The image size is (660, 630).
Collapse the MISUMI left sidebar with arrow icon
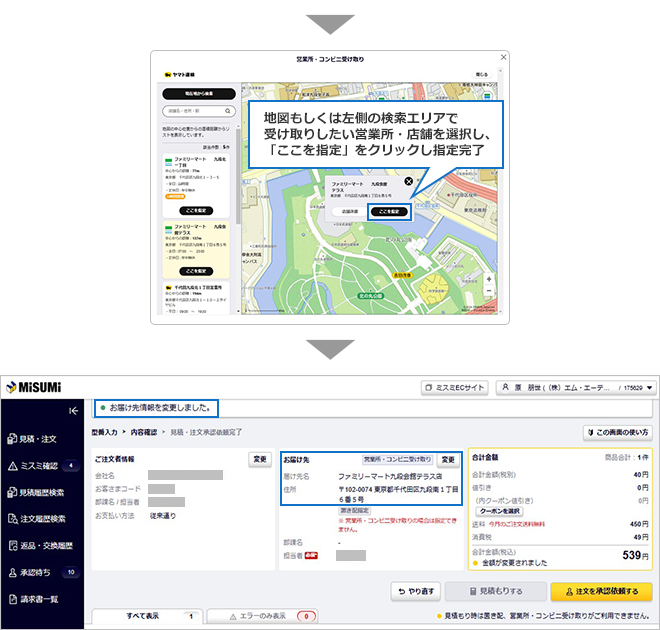point(73,411)
